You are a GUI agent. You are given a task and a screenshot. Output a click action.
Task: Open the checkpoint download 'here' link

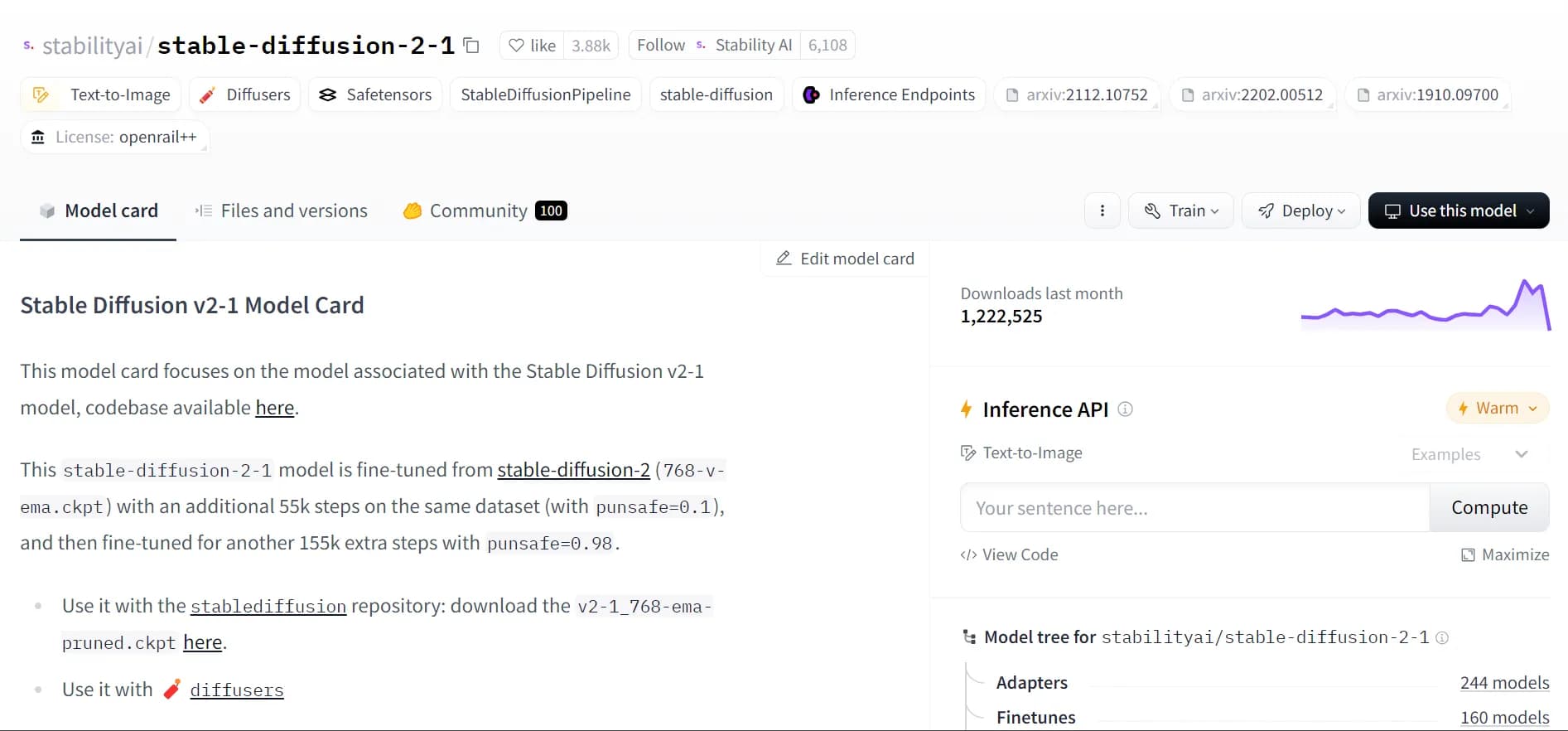pos(203,642)
